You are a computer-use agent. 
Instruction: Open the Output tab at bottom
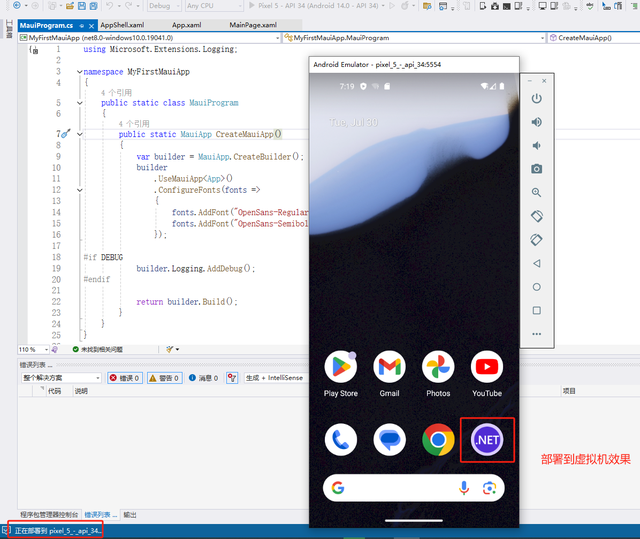point(130,515)
